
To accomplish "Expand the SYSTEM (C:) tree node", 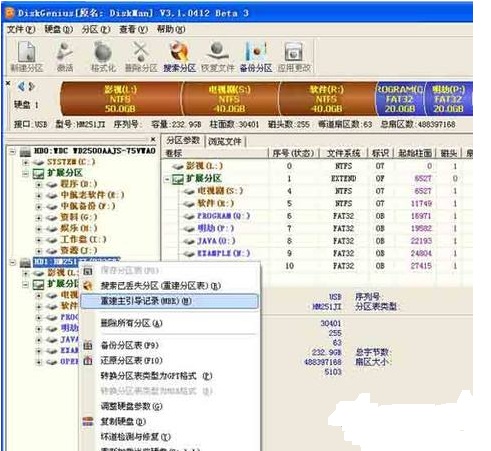I will 25,163.
